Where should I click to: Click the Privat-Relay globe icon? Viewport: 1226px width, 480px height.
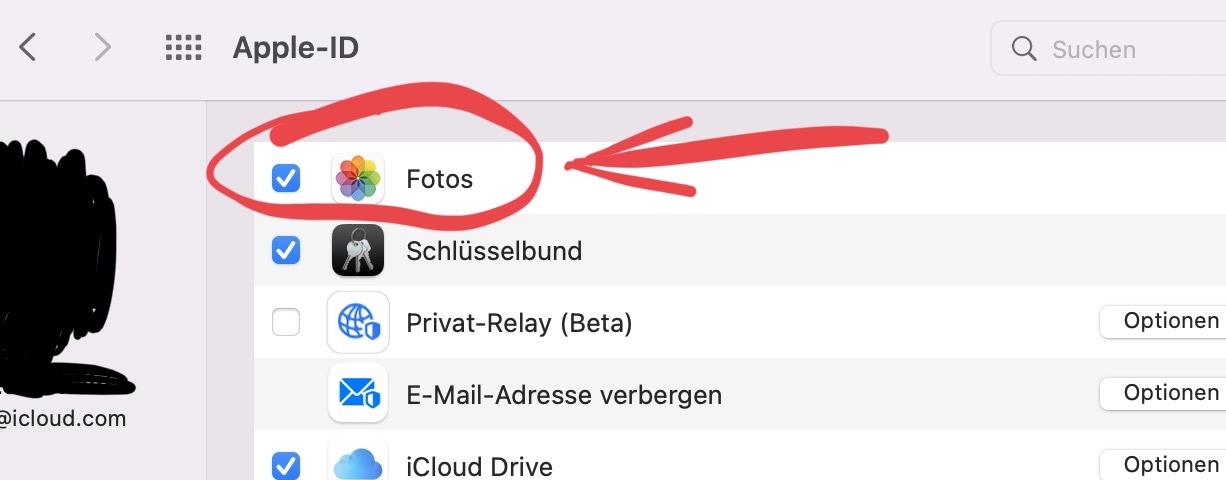(x=358, y=322)
